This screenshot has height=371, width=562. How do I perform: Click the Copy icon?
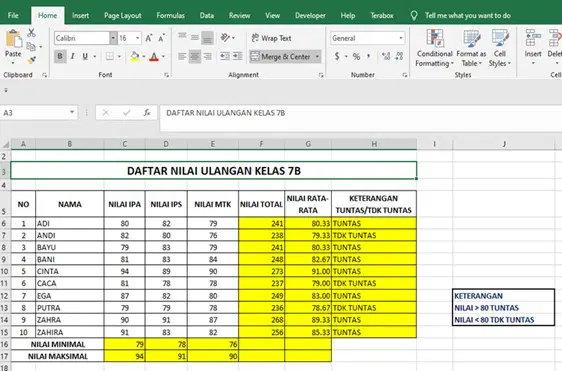pos(32,47)
